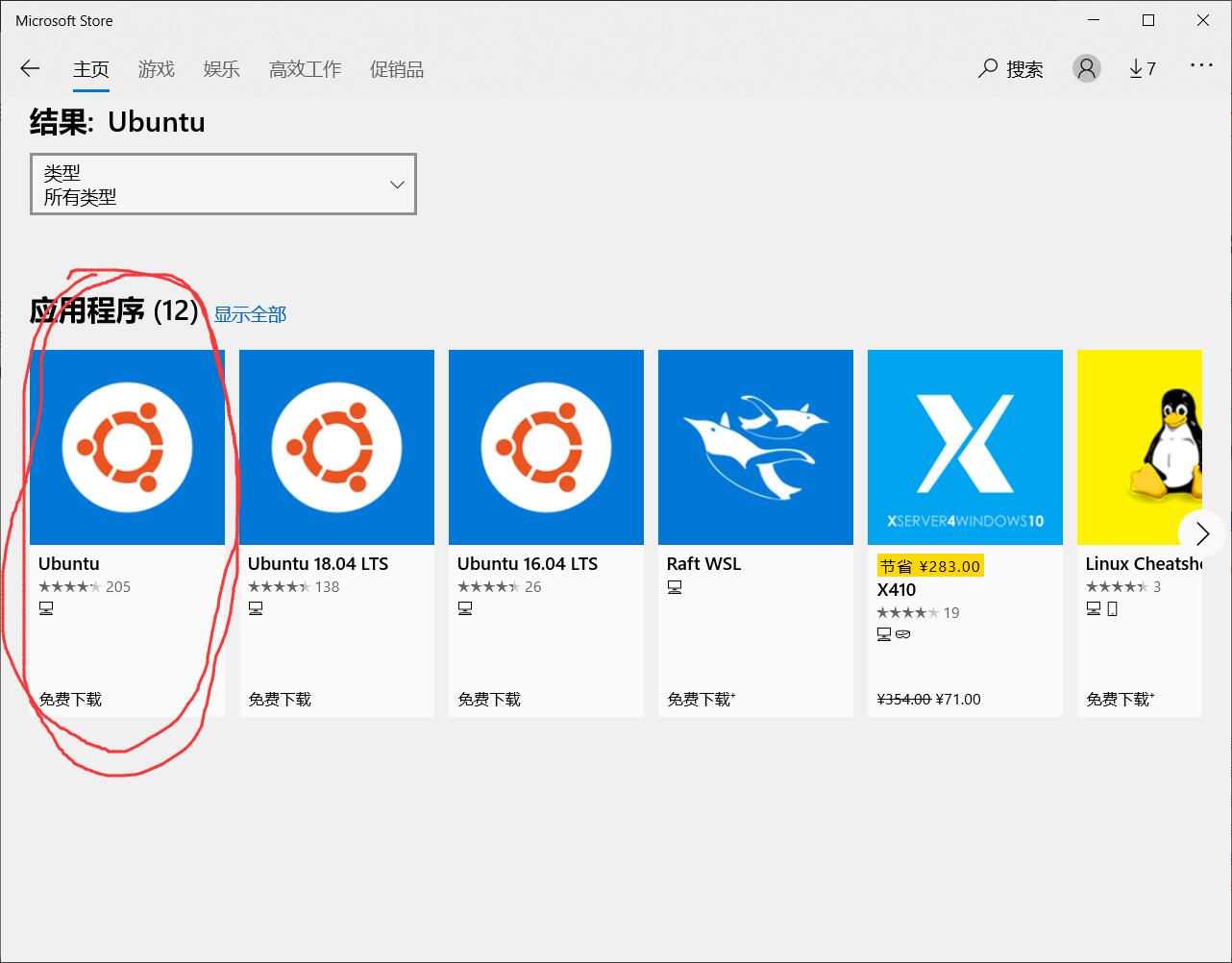This screenshot has height=963, width=1232.
Task: Go back with the arrow button
Action: (x=30, y=68)
